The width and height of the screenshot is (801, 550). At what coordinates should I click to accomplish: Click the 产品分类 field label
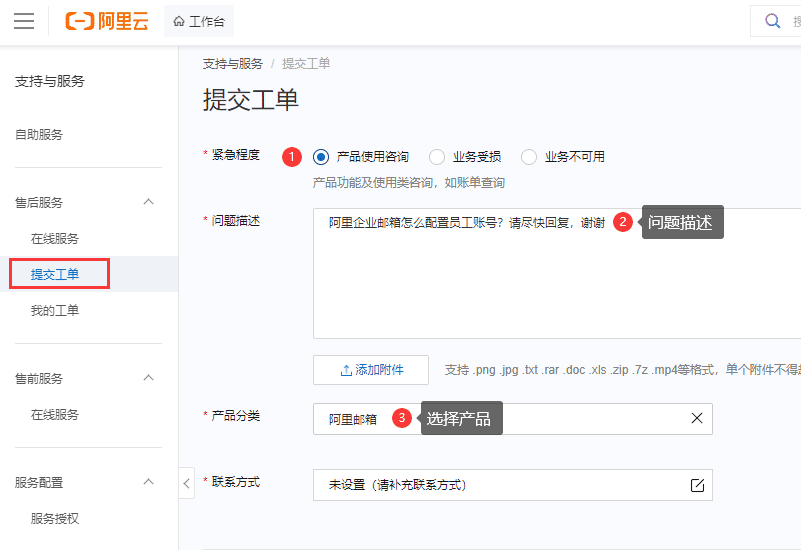[235, 416]
